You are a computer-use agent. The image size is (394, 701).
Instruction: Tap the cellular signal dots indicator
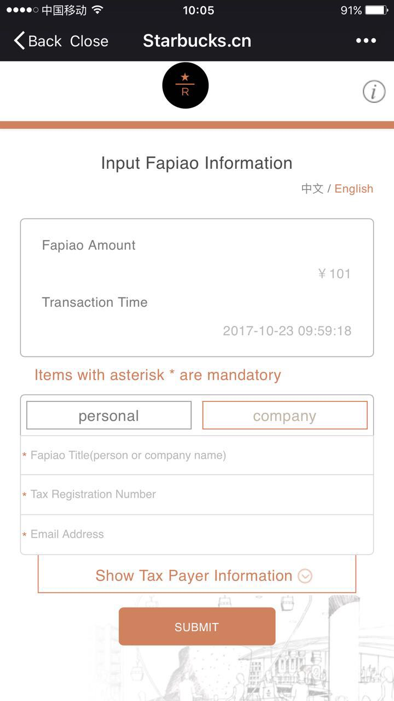click(22, 10)
